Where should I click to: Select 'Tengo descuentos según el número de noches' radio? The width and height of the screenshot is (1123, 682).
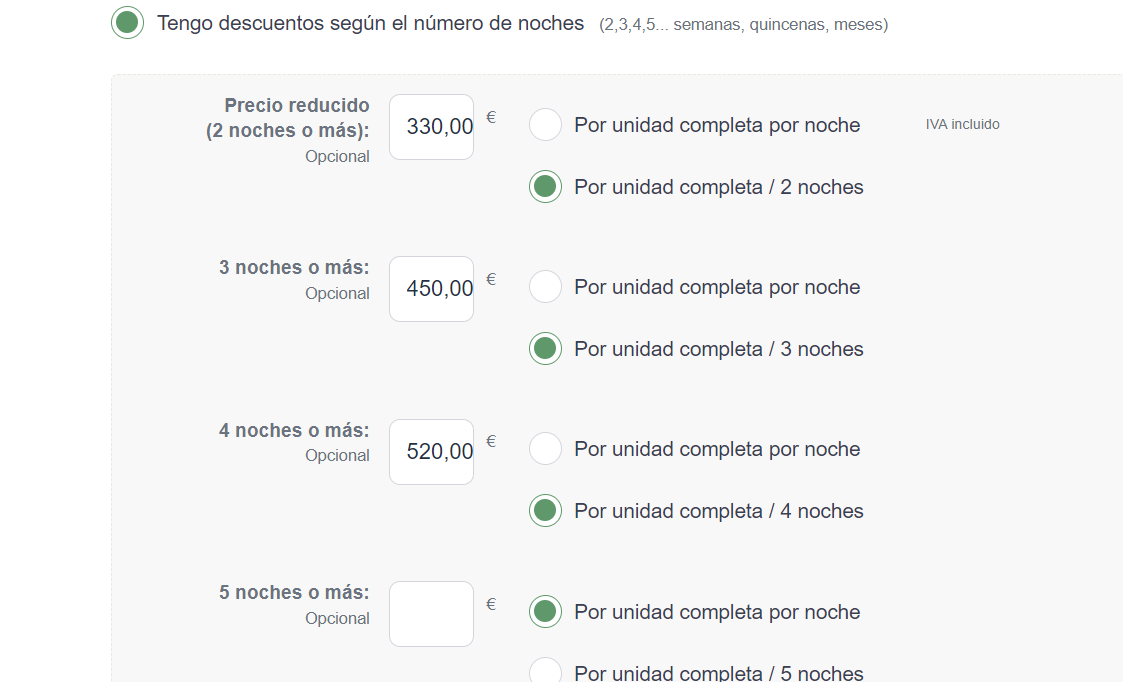point(127,22)
